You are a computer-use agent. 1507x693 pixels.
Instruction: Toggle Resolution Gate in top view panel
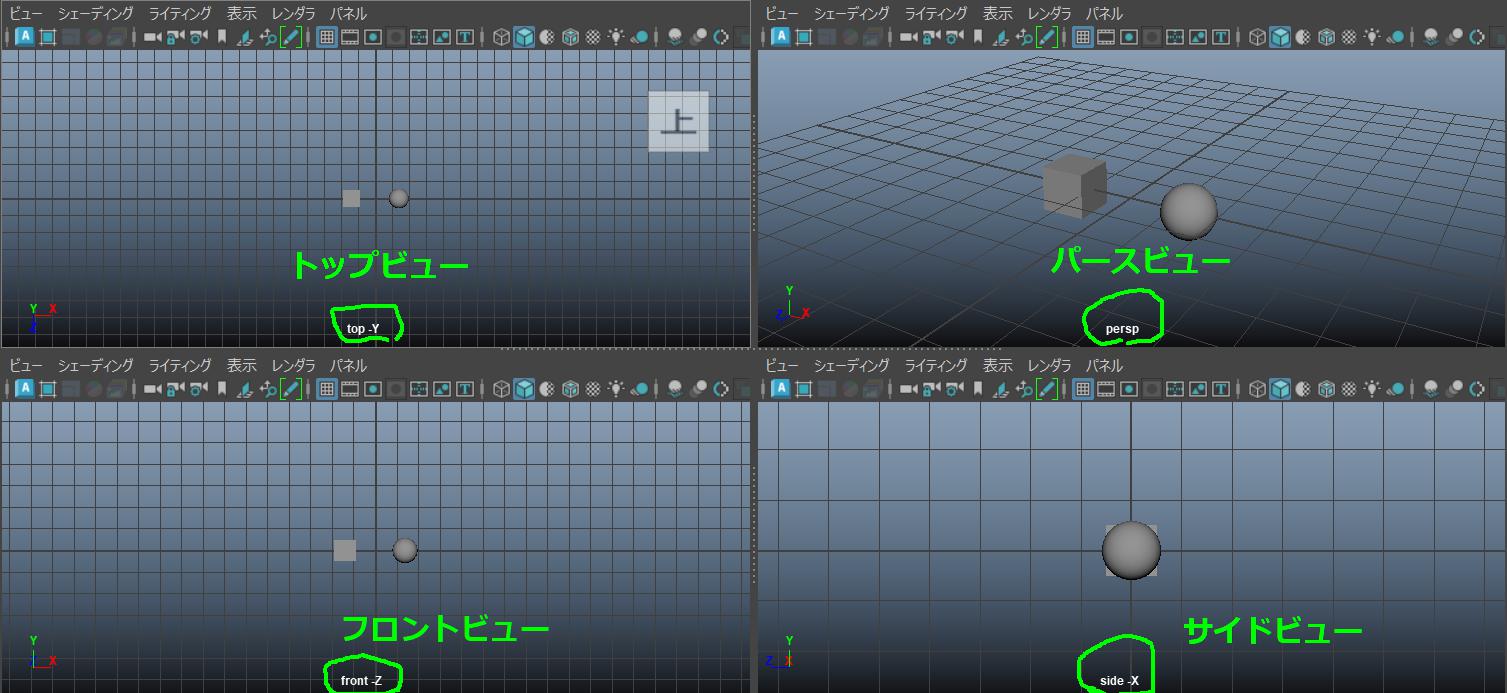pos(373,37)
